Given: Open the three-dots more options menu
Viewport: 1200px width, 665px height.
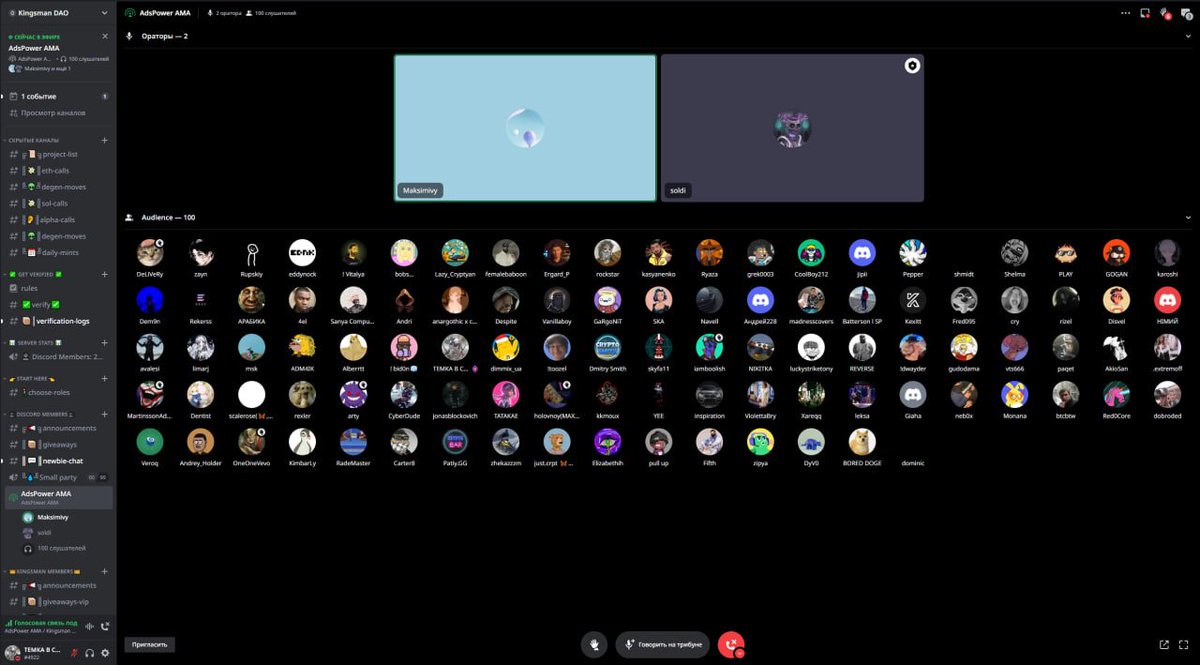Looking at the screenshot, I should 1126,13.
